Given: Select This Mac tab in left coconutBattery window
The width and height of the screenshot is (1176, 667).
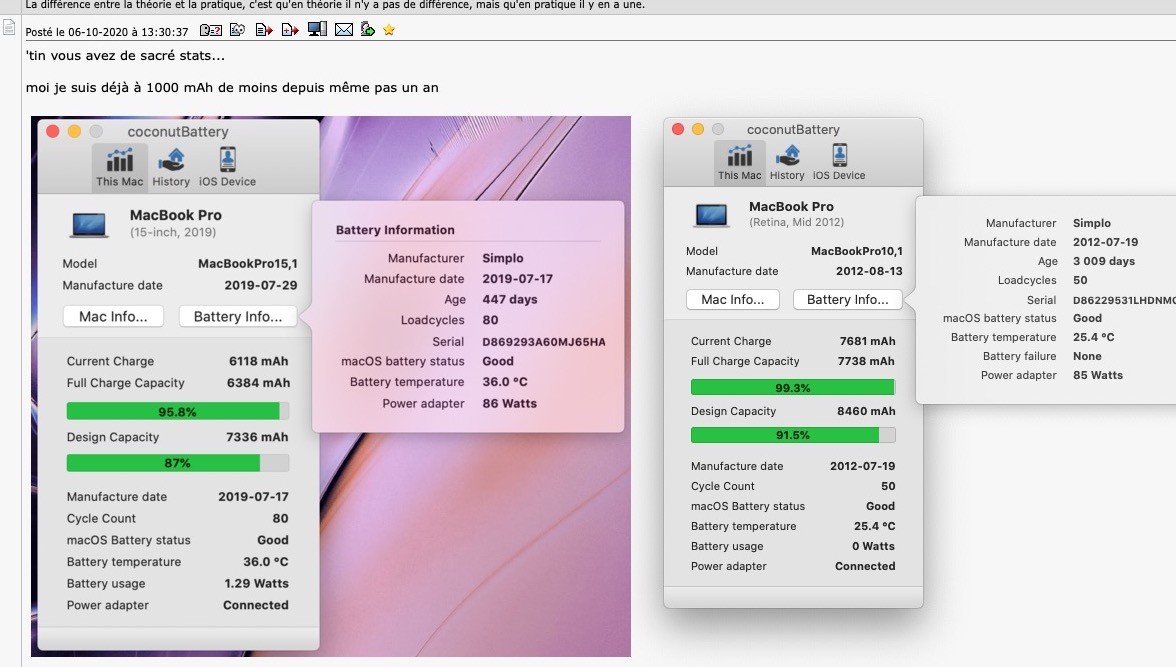Looking at the screenshot, I should click(x=120, y=167).
